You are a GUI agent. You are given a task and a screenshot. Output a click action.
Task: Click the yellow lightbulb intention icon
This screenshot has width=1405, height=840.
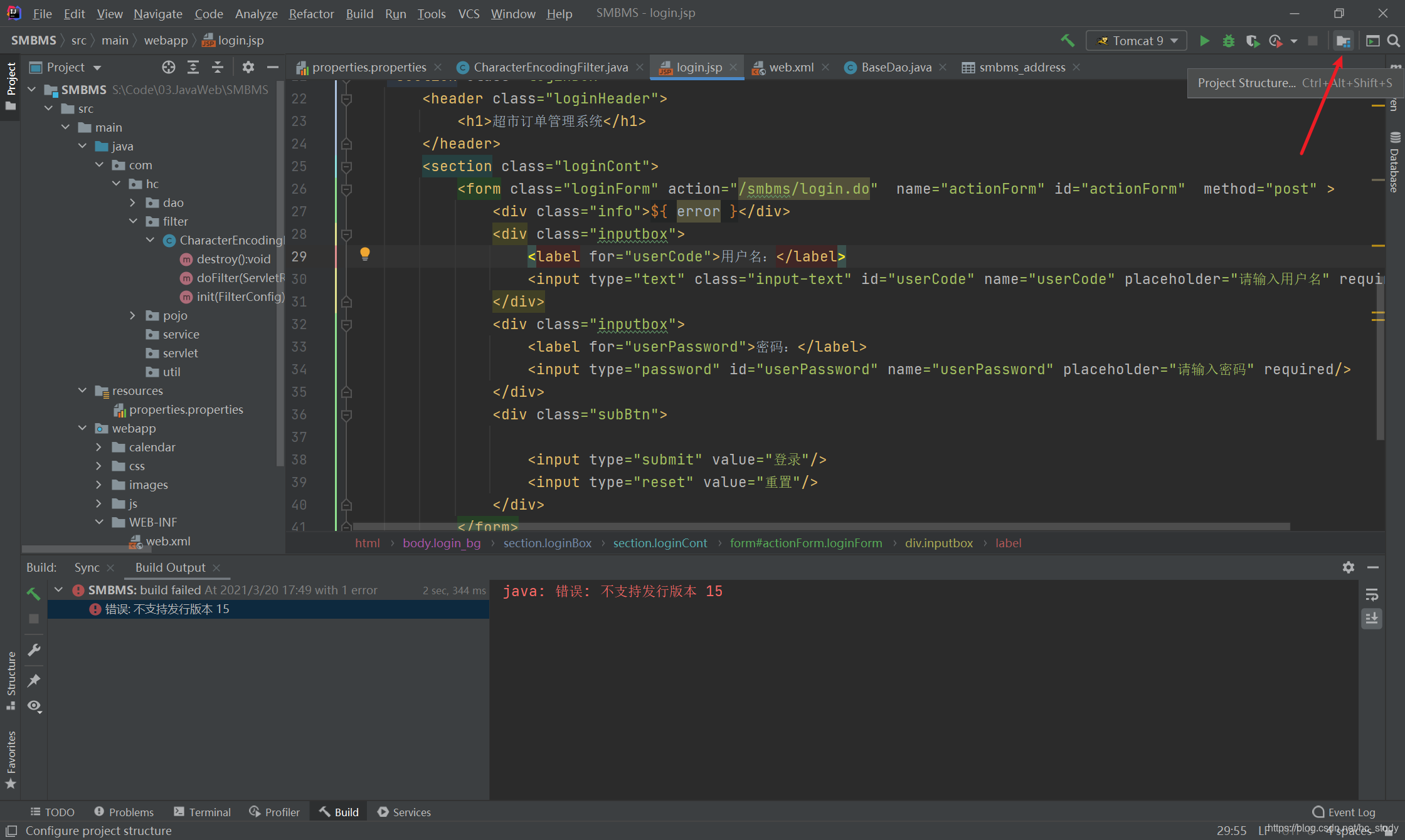(364, 254)
